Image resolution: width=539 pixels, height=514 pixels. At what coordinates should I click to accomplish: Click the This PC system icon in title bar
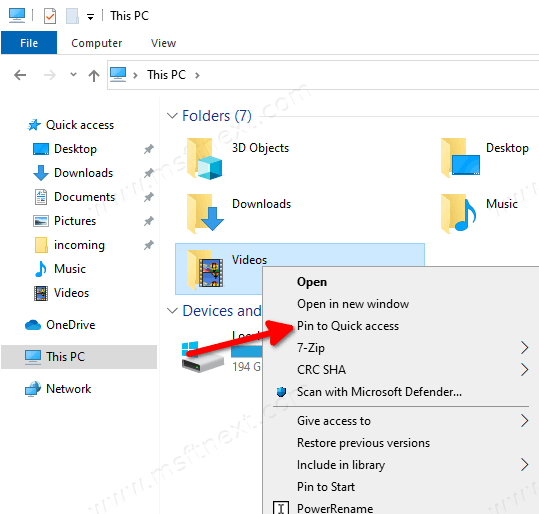pos(17,15)
